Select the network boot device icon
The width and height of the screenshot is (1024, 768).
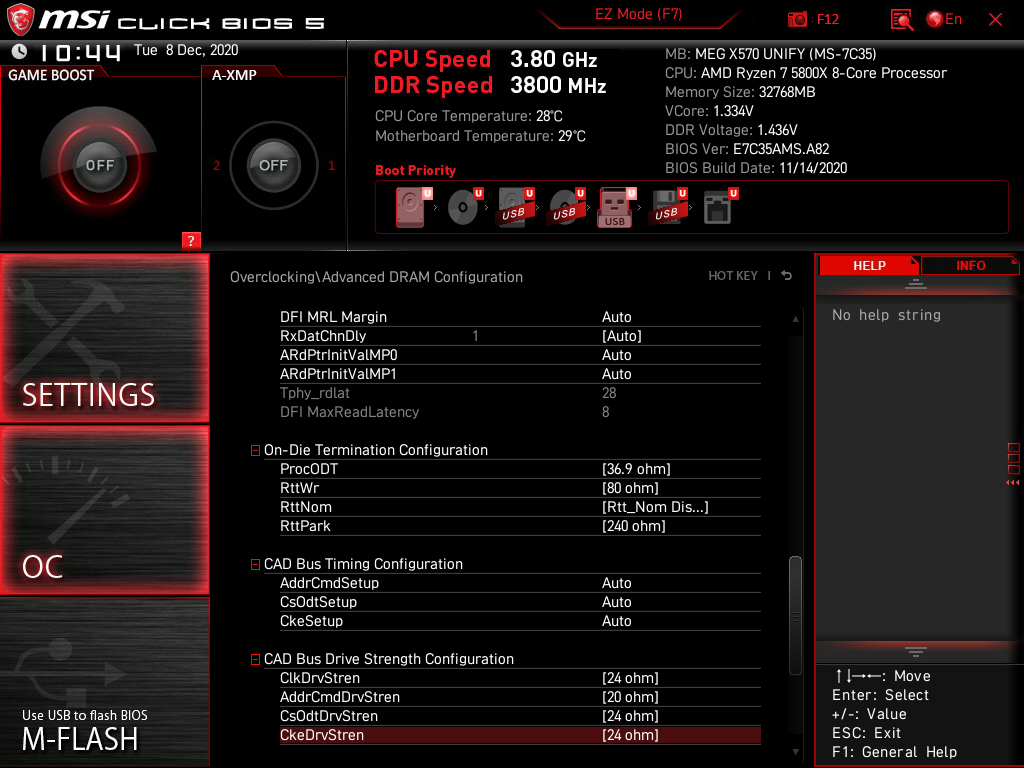[x=720, y=208]
